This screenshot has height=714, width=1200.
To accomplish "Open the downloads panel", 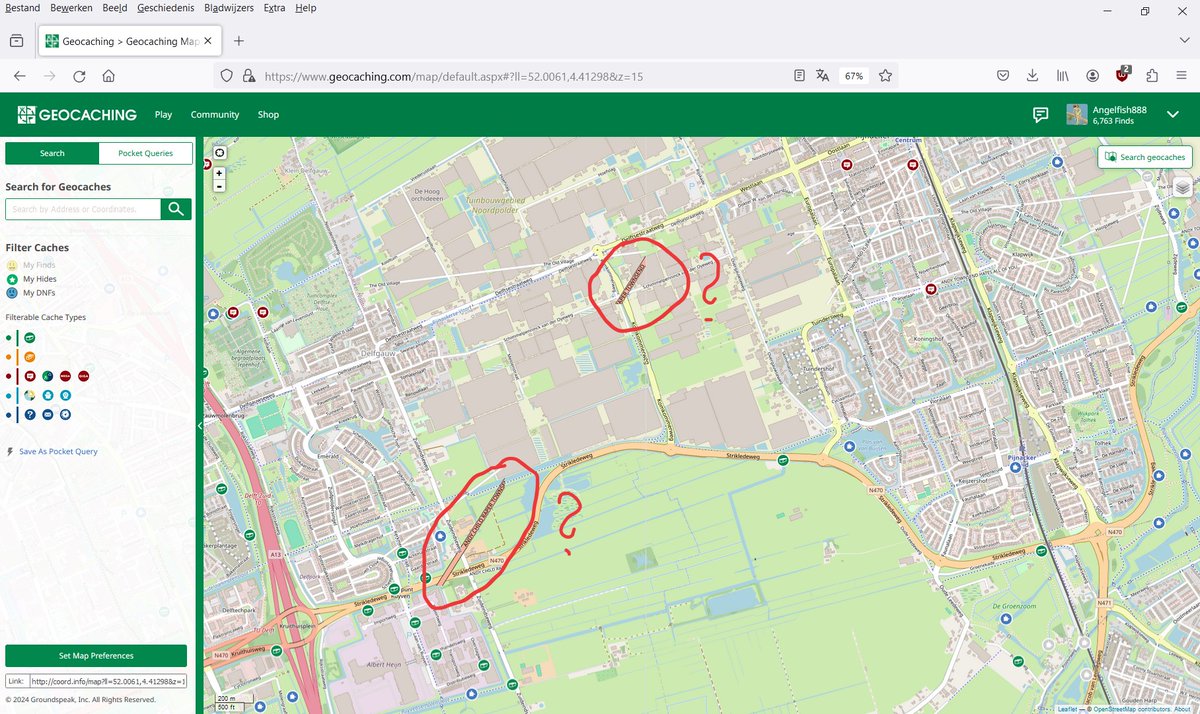I will click(x=1032, y=76).
